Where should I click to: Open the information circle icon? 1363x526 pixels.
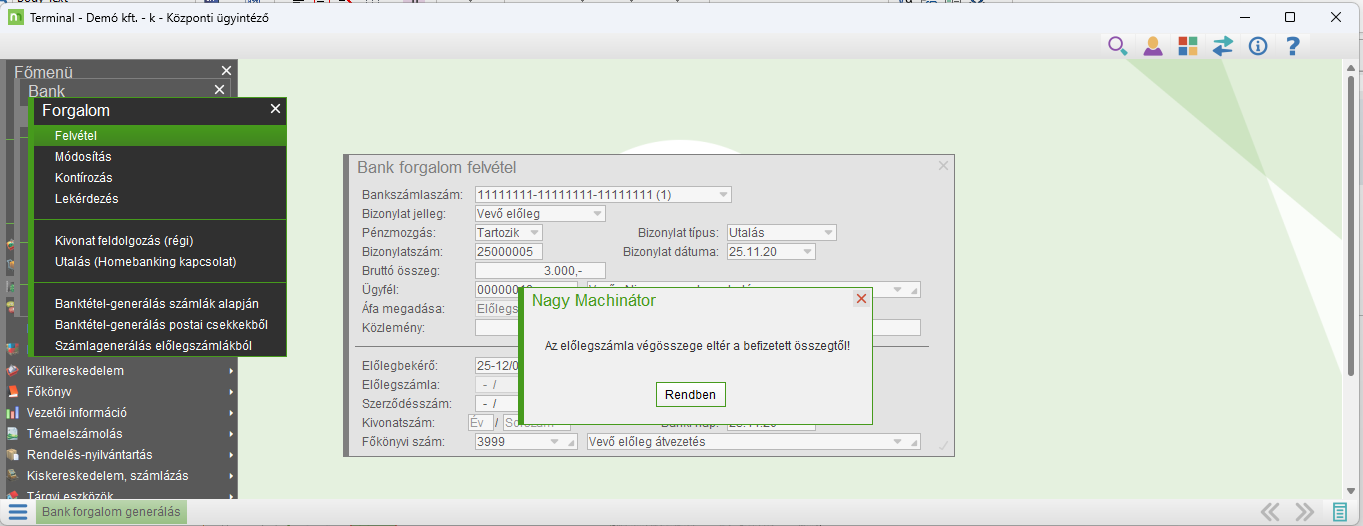1258,45
